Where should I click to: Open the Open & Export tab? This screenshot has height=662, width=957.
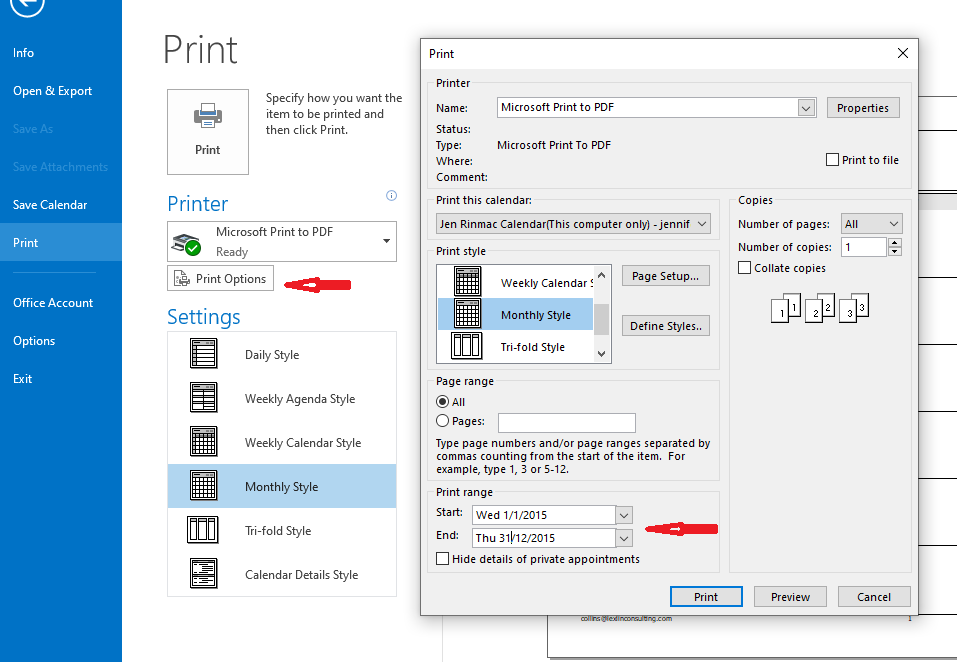point(52,91)
